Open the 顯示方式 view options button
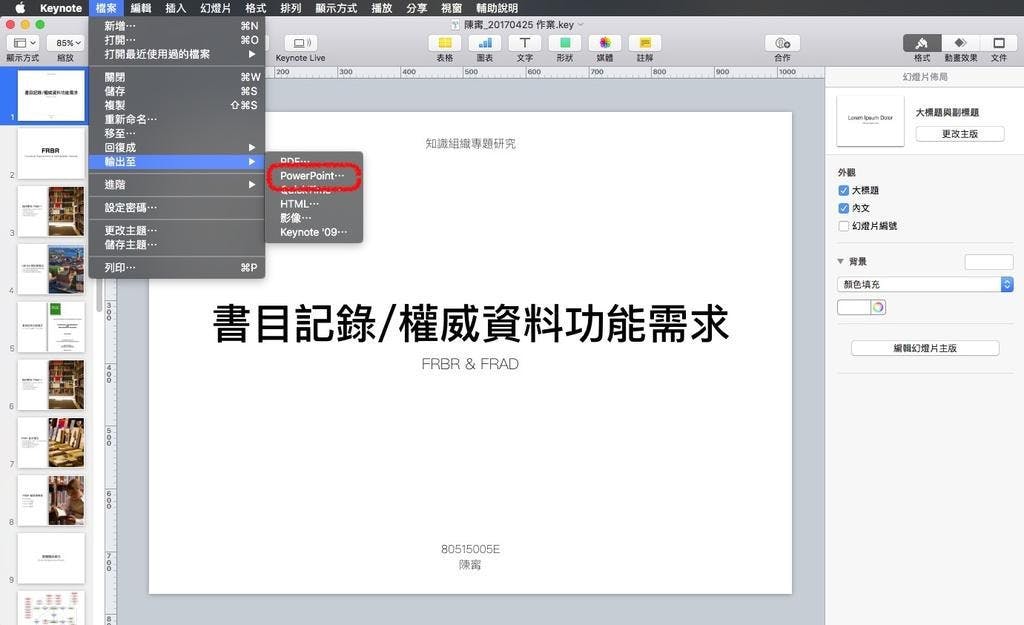Screen dimensions: 1024x625 24,43
